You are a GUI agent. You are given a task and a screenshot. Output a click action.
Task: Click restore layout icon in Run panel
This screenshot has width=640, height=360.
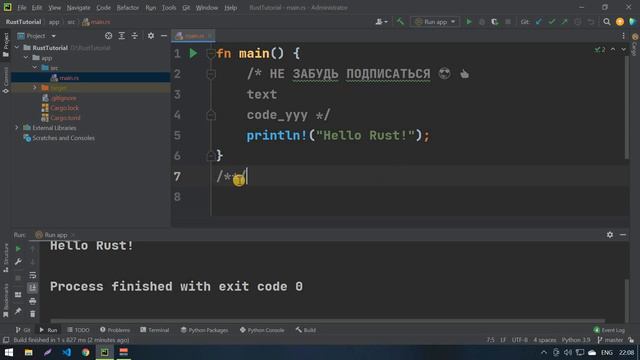tap(18, 294)
